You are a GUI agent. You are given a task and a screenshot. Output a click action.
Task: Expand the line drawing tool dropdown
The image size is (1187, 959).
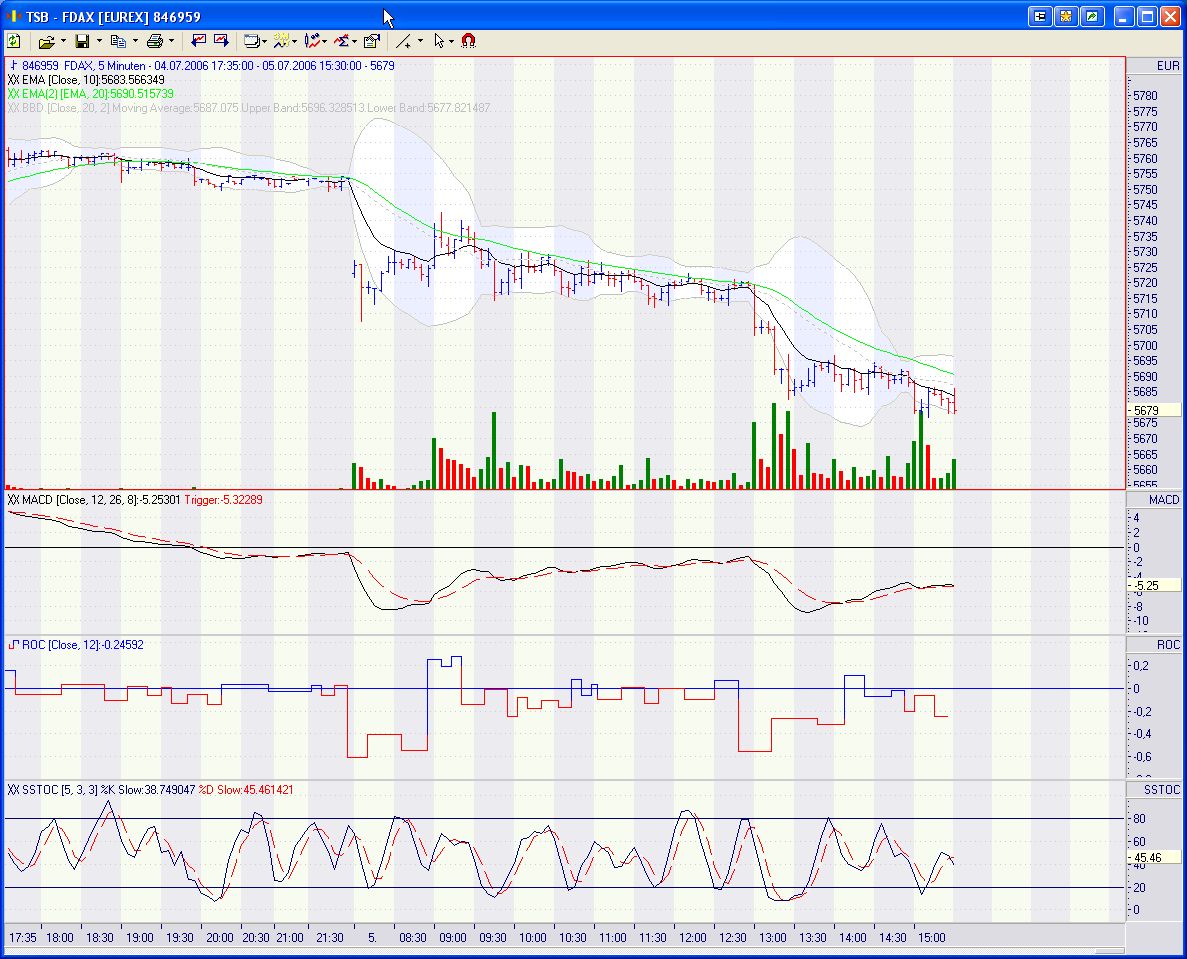tap(420, 41)
